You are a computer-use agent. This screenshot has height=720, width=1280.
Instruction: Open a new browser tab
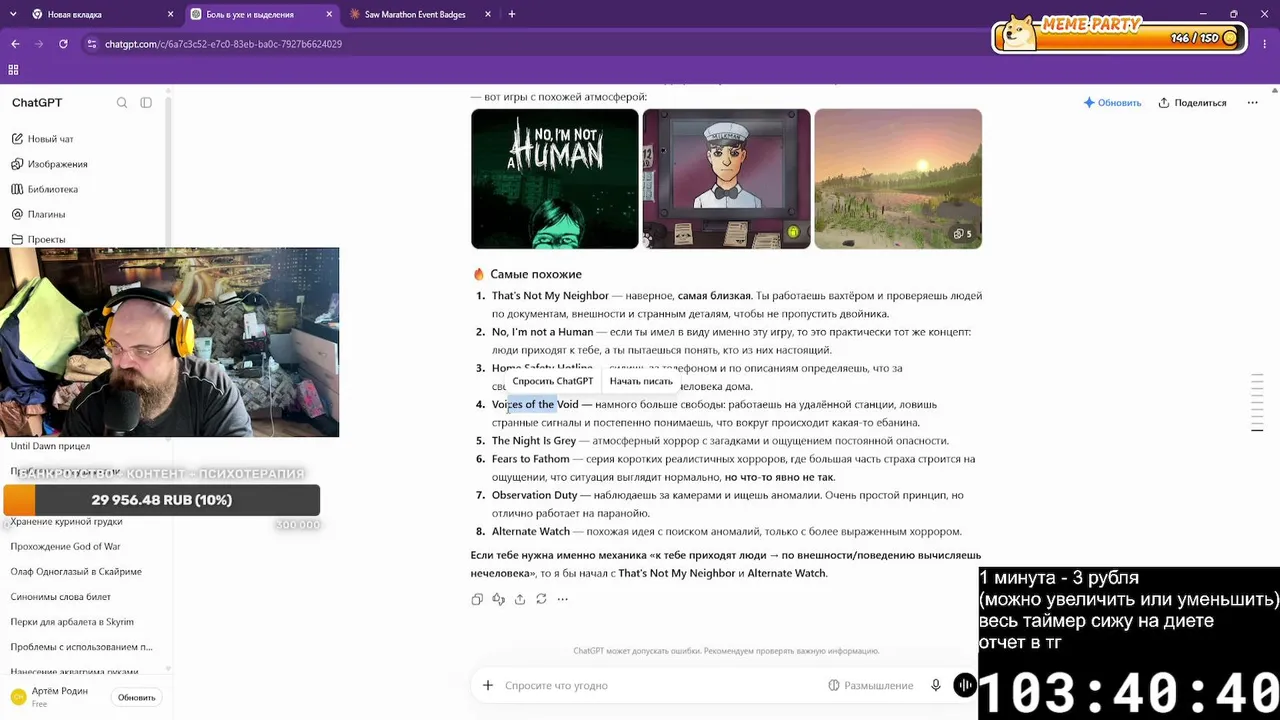coord(512,14)
